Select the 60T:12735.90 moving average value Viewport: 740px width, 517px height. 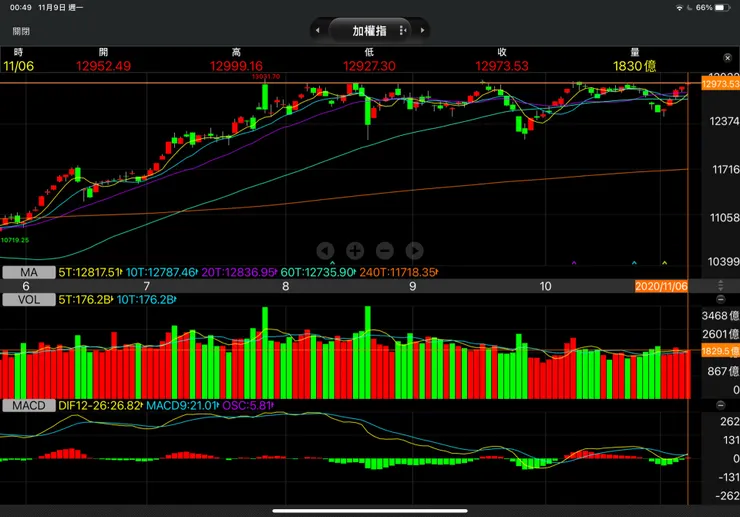(x=318, y=272)
